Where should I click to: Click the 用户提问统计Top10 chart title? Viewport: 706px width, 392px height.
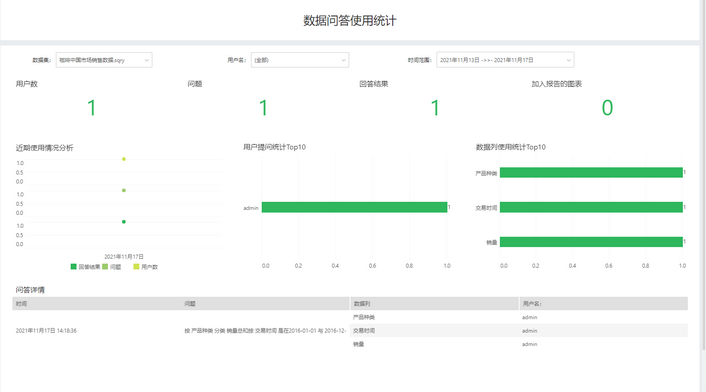point(274,147)
